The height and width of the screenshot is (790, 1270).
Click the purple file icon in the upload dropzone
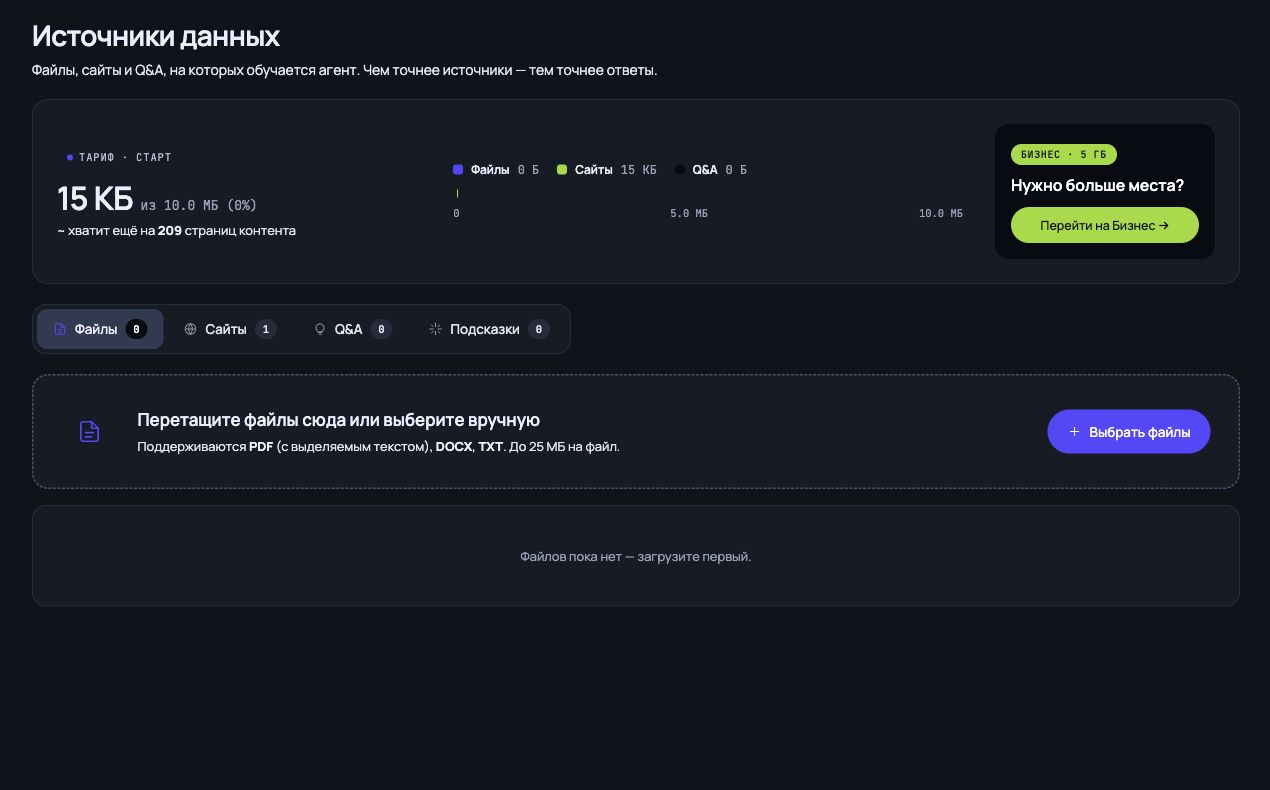(x=90, y=432)
